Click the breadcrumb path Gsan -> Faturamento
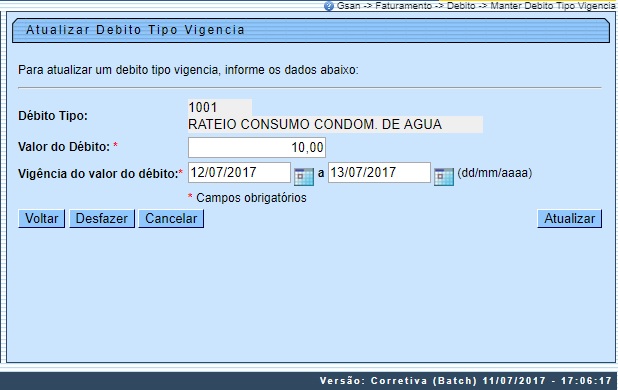618x390 pixels. coord(384,6)
